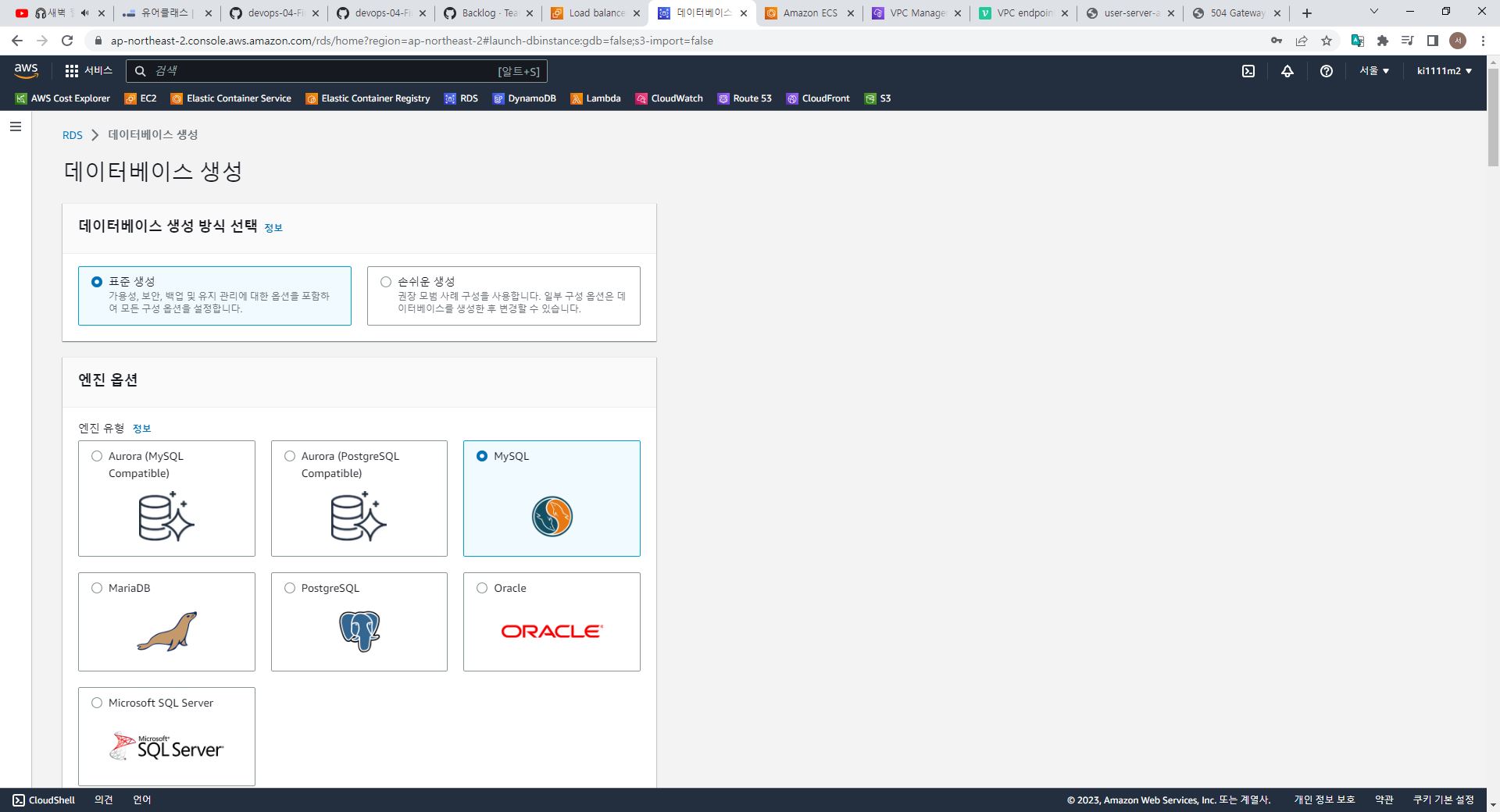Viewport: 1500px width, 812px height.
Task: Open Chrome three-dot menu
Action: [x=1483, y=41]
